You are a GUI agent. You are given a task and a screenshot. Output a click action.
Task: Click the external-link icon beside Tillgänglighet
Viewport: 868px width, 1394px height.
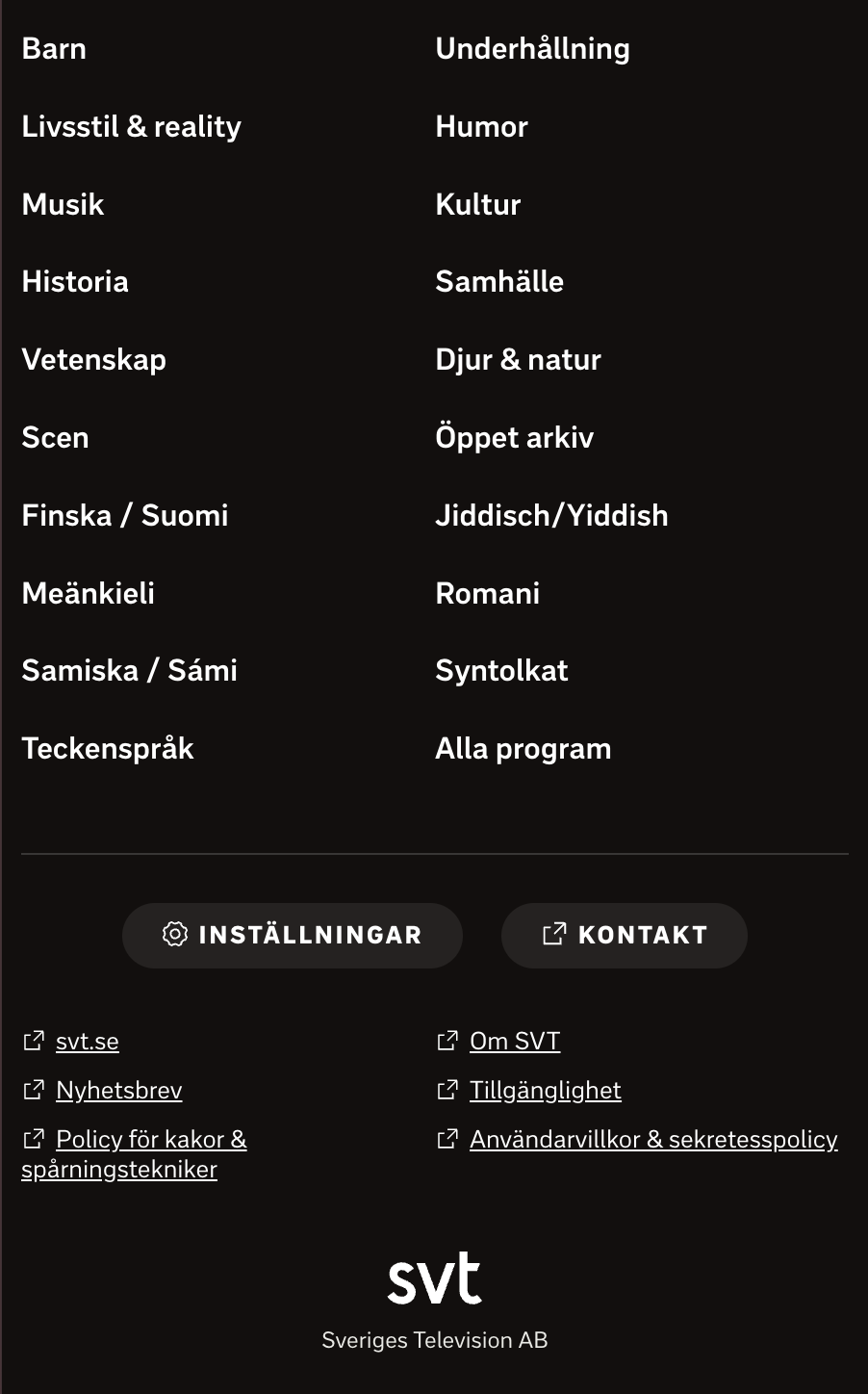tap(447, 1090)
